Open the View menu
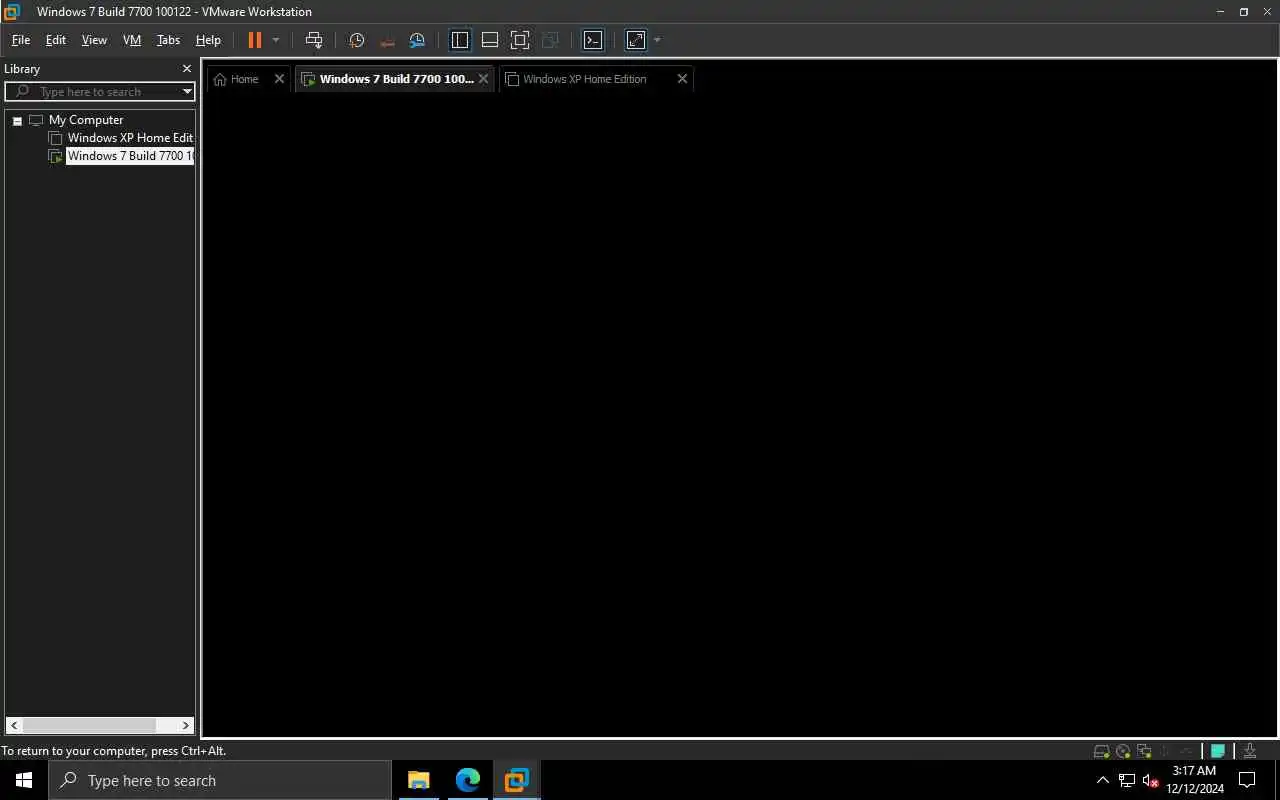 coord(94,40)
